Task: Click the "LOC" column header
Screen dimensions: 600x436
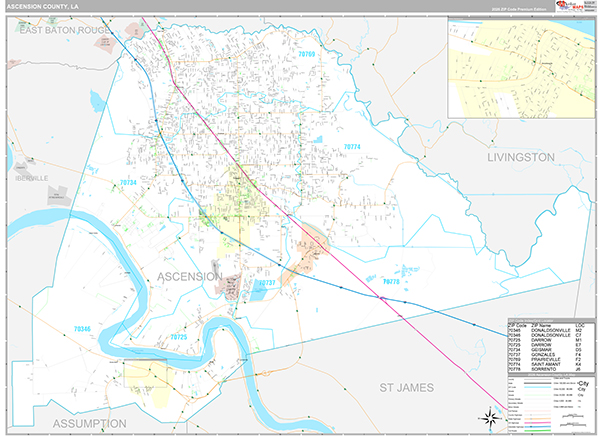Action: 579,325
